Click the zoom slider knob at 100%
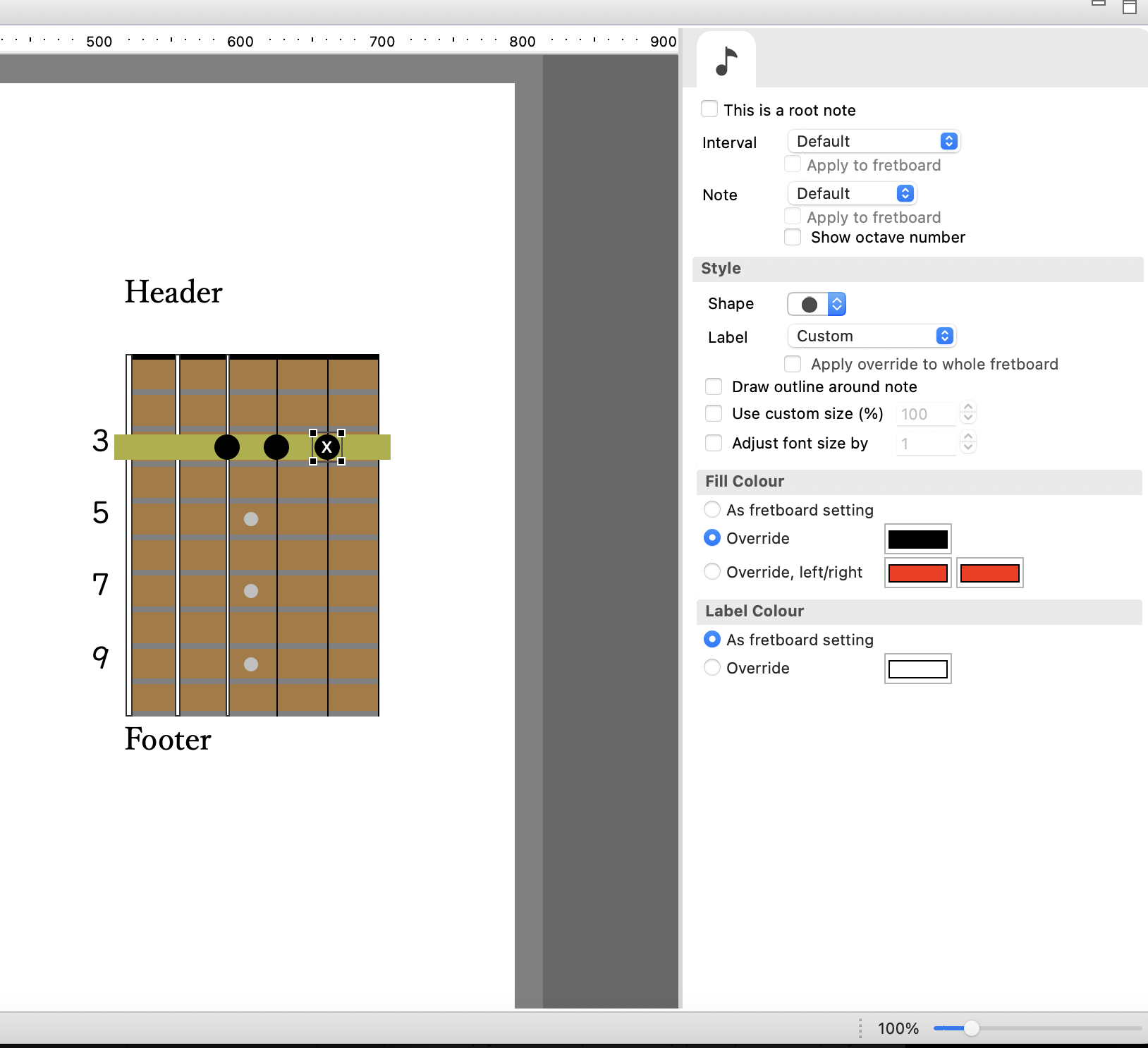 (x=972, y=1028)
